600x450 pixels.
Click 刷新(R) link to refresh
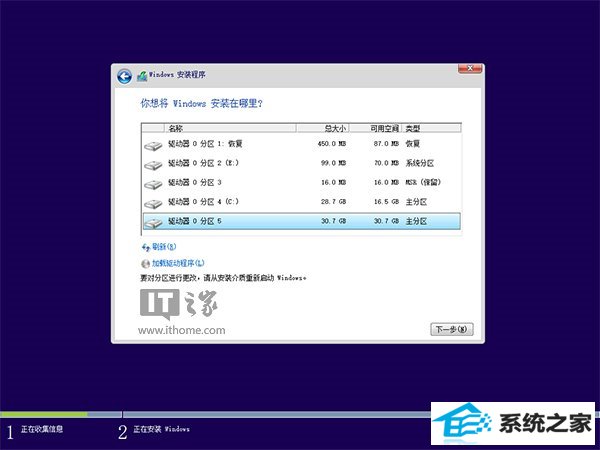(164, 247)
